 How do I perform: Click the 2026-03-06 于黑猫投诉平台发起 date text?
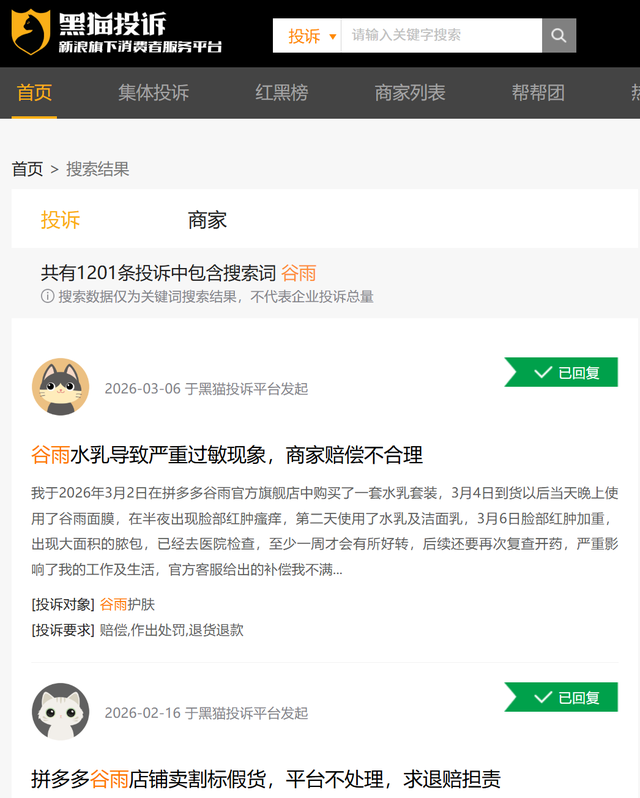tap(206, 389)
